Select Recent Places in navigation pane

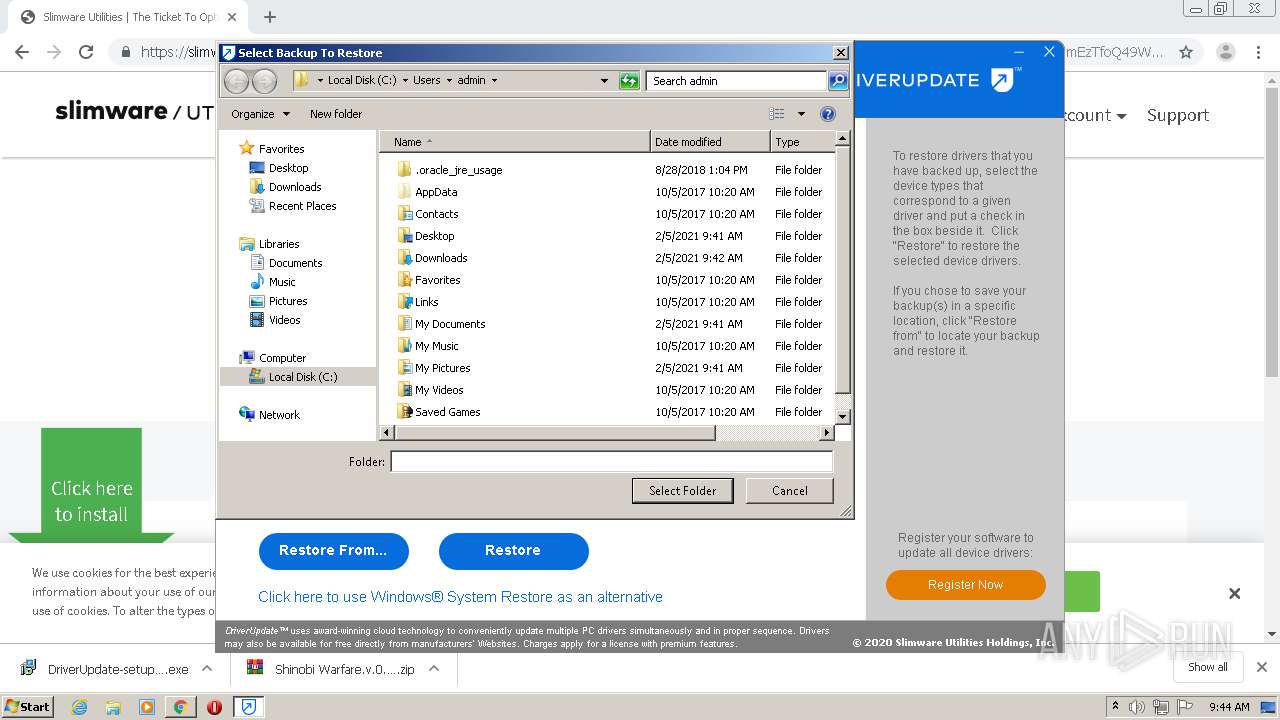(302, 206)
